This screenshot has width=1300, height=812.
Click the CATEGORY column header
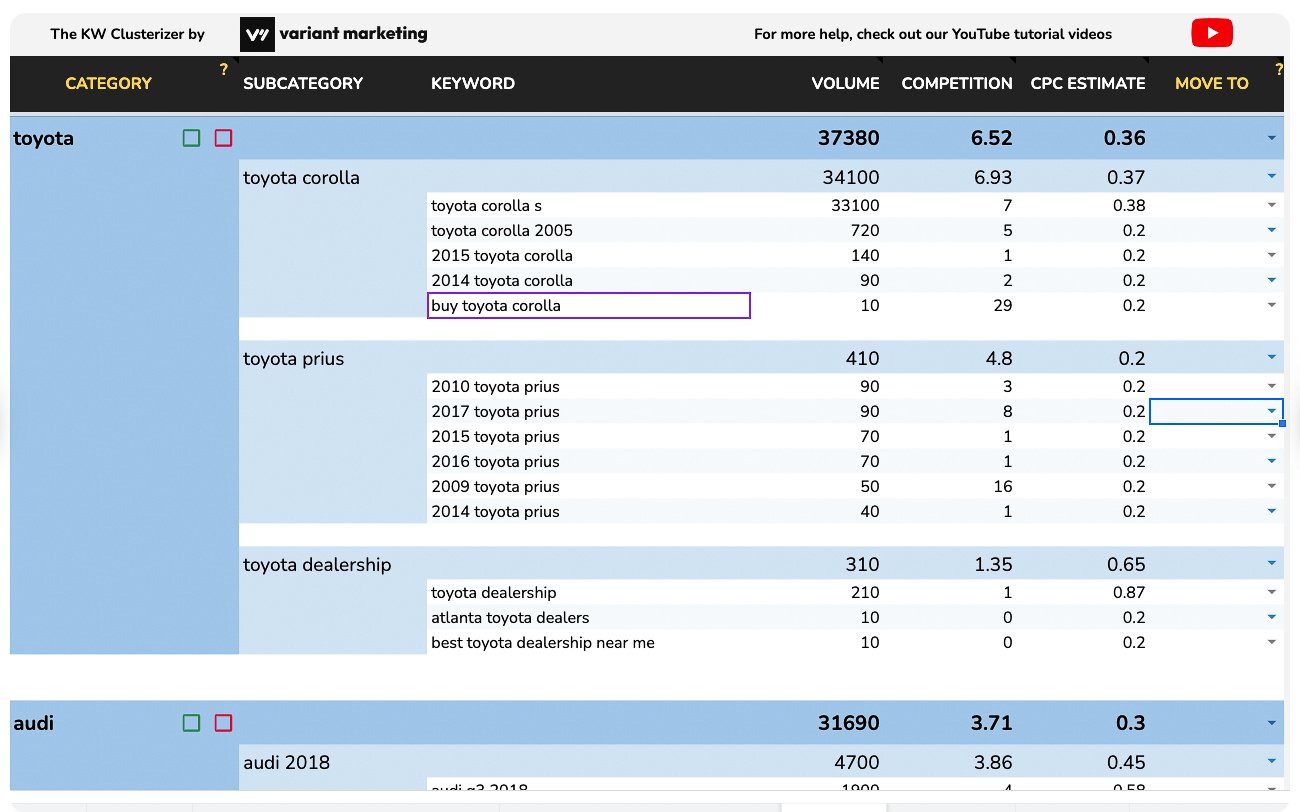point(108,83)
